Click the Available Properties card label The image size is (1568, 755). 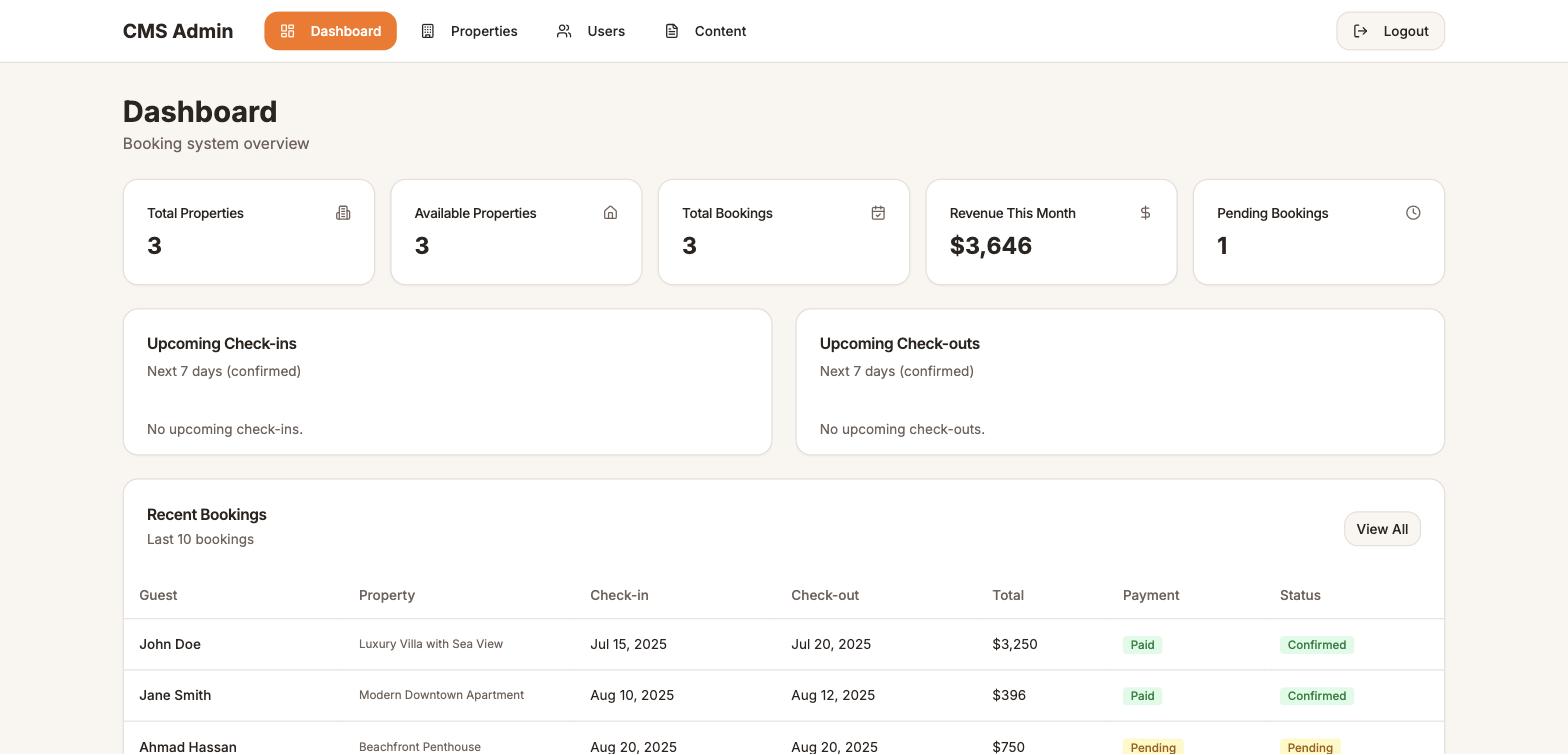pyautogui.click(x=475, y=213)
